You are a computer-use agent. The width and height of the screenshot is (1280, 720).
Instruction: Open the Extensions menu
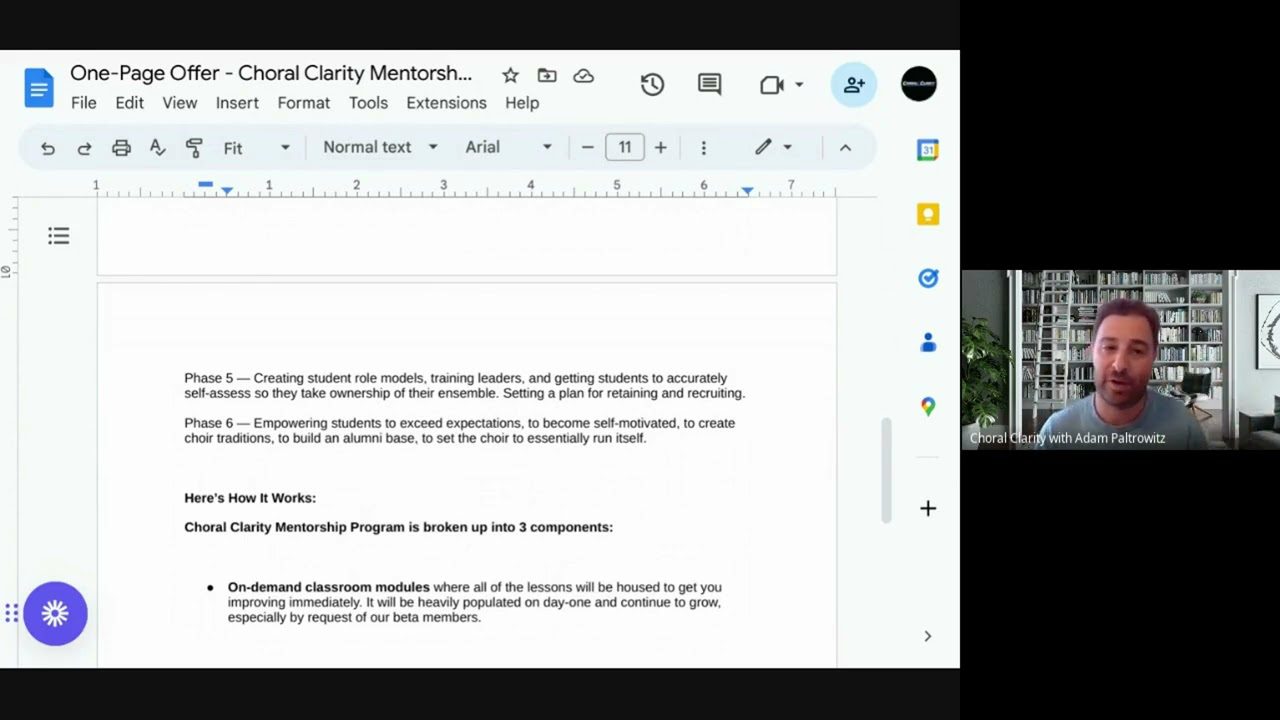click(446, 103)
